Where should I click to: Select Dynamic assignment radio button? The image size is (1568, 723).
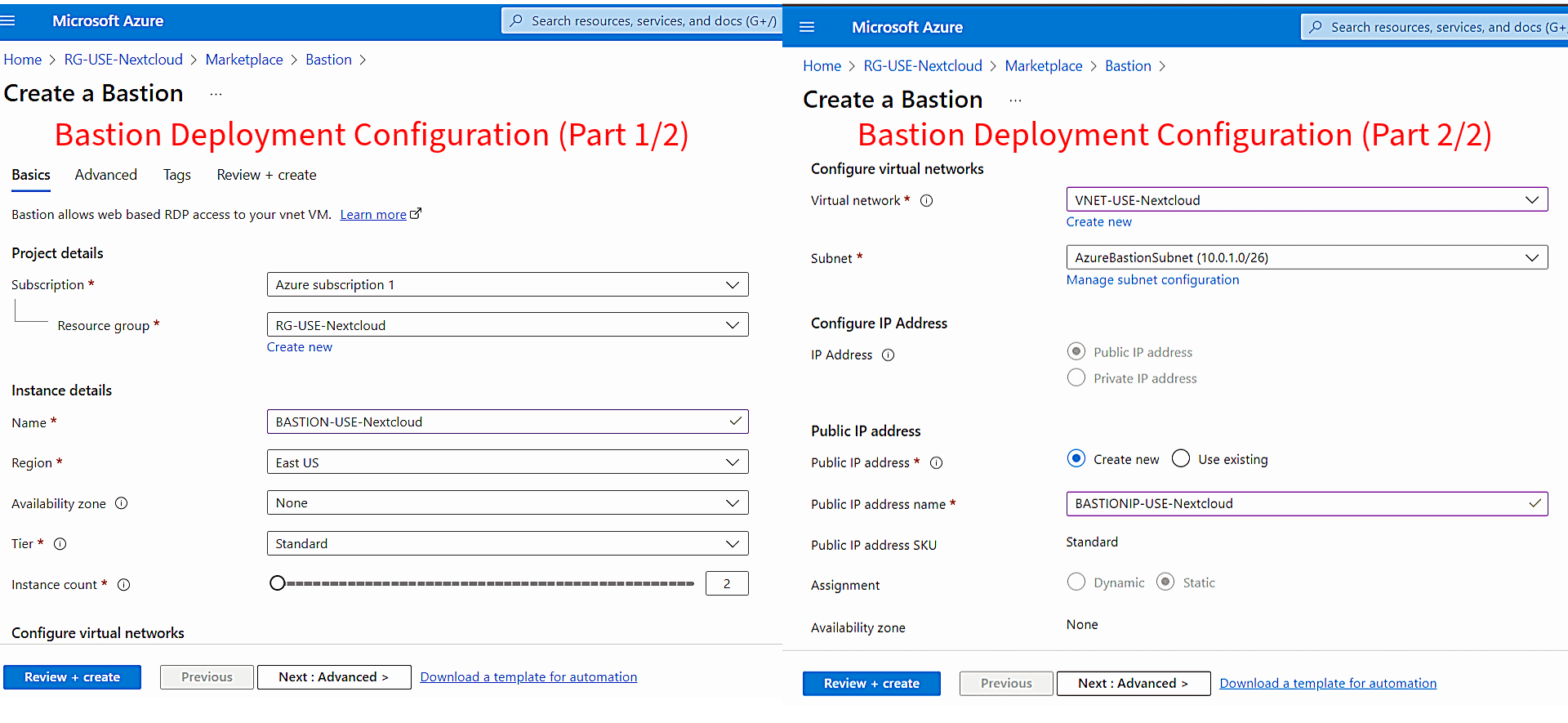1076,582
